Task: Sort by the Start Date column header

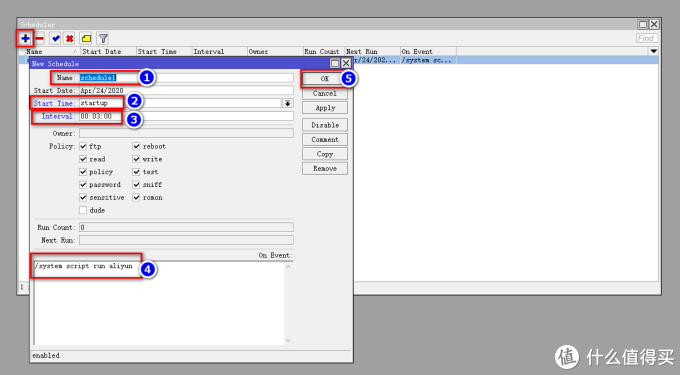Action: (108, 51)
